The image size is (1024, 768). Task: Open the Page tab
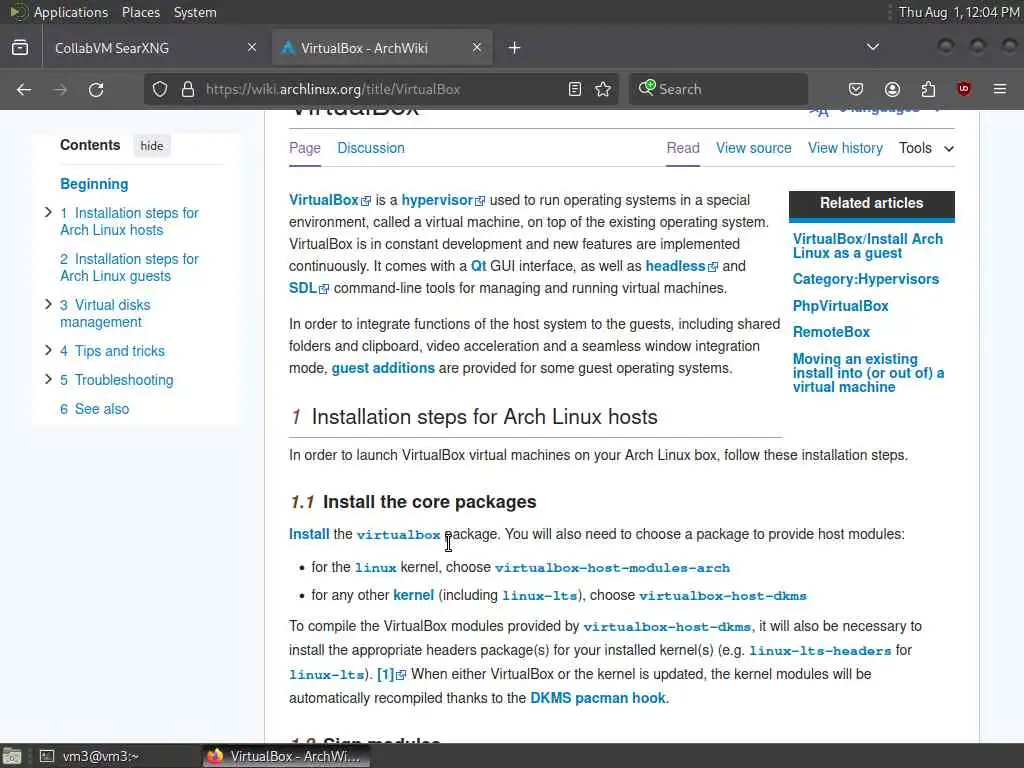pyautogui.click(x=305, y=148)
